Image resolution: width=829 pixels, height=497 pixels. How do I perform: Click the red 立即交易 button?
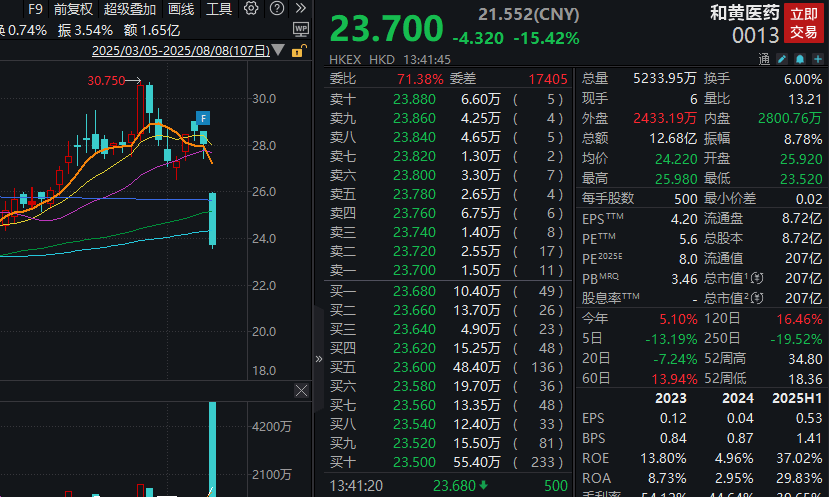804,23
